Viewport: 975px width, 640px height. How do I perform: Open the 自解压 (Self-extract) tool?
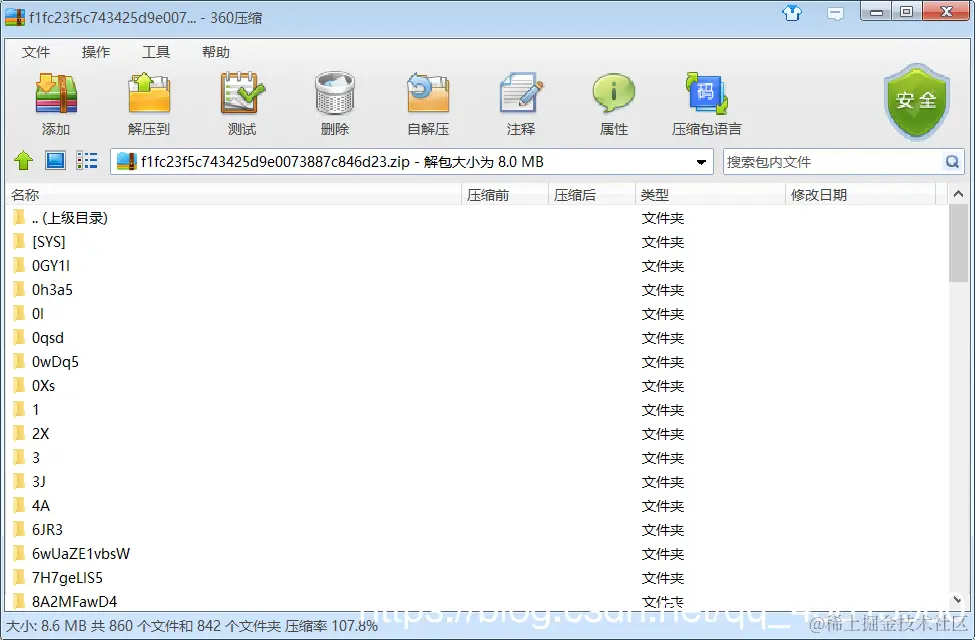point(428,93)
